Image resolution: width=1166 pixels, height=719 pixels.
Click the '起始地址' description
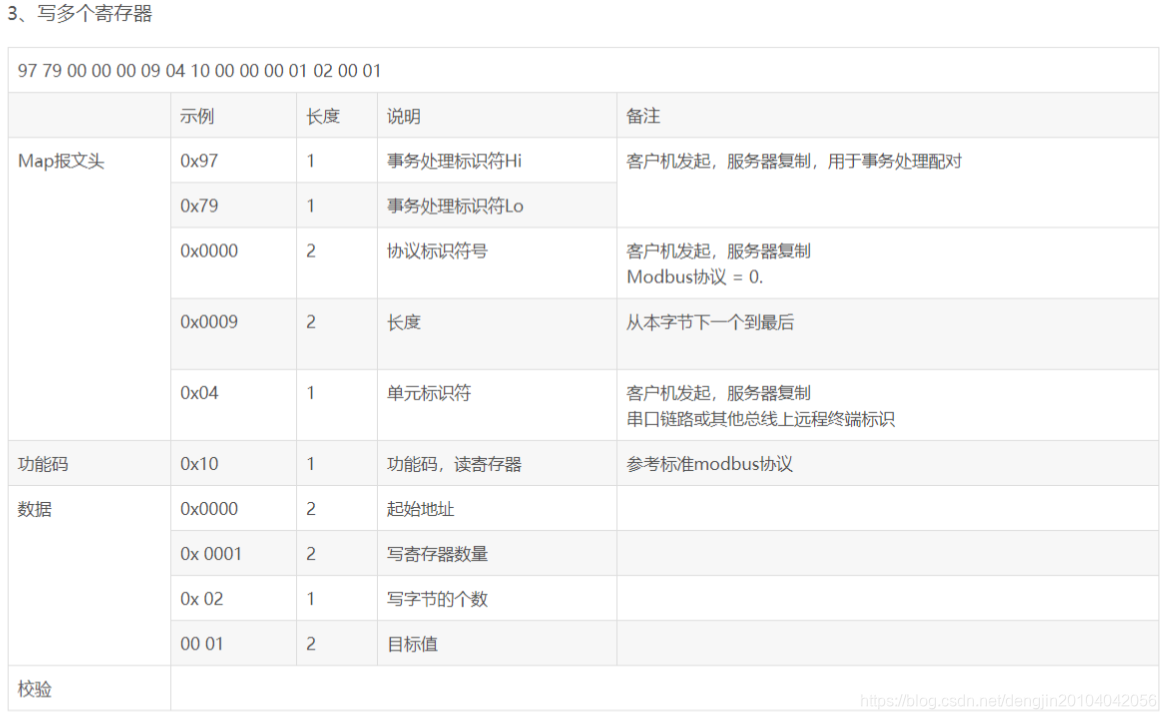tap(421, 509)
